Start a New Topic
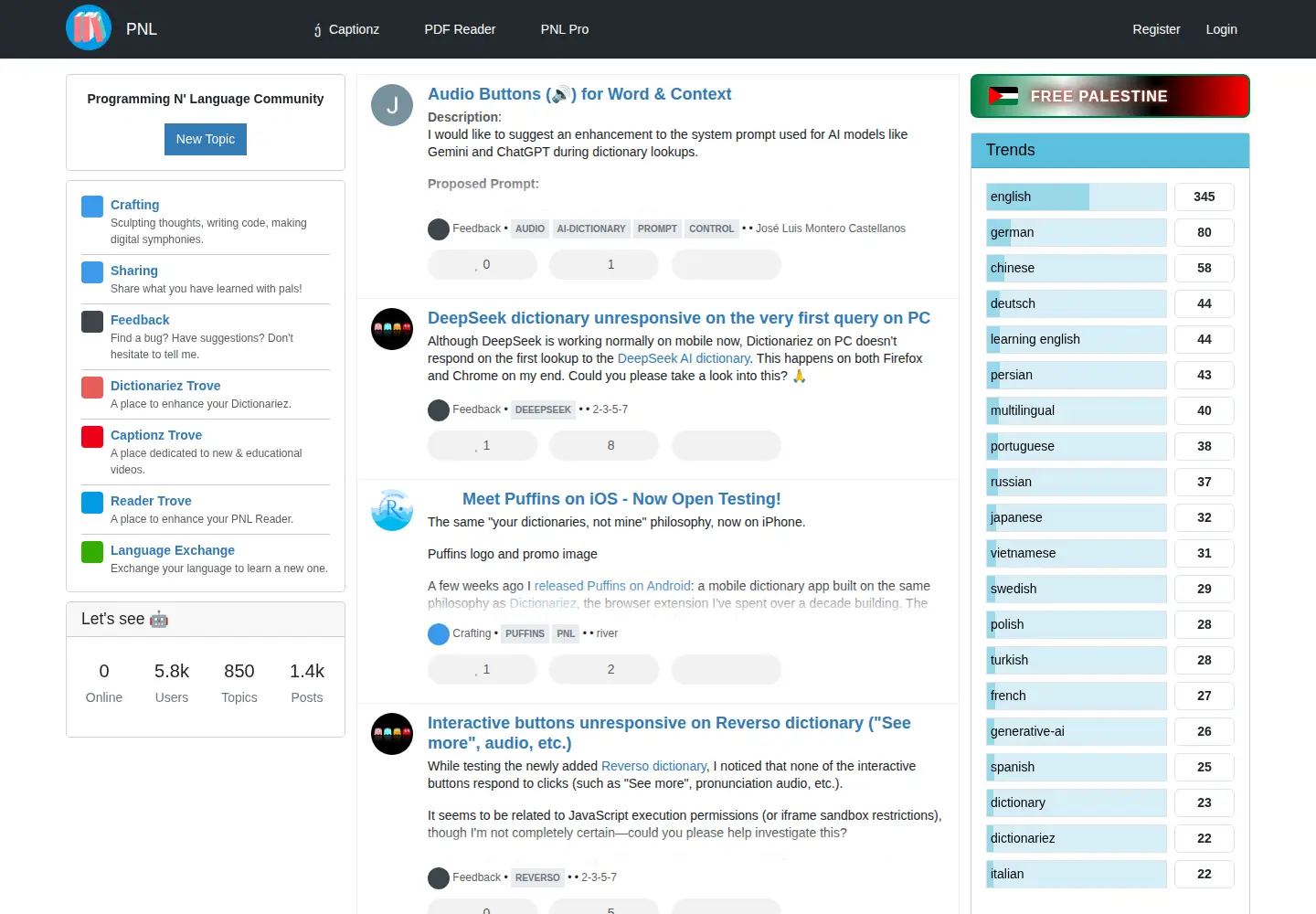This screenshot has height=914, width=1316. click(x=206, y=139)
